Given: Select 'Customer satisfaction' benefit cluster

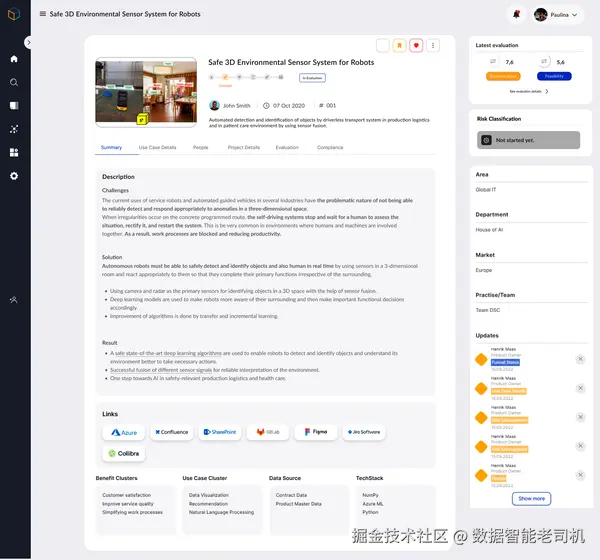Looking at the screenshot, I should [x=127, y=495].
